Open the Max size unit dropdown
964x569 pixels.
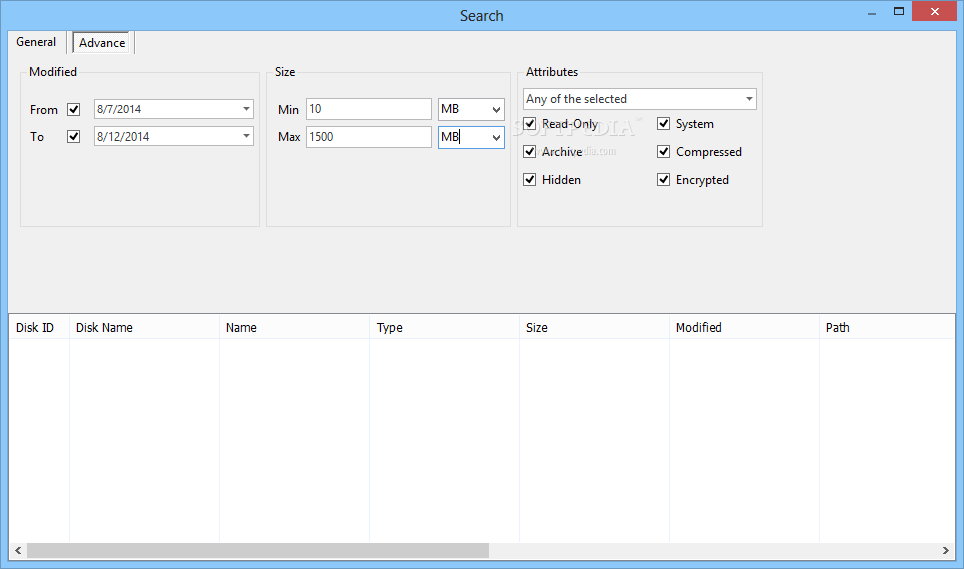(496, 137)
